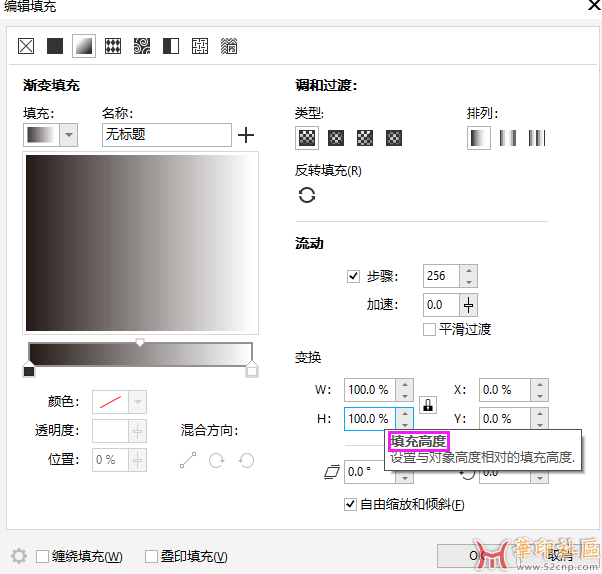This screenshot has height=574, width=602.
Task: Select the Fountain fill icon
Action: 84,46
